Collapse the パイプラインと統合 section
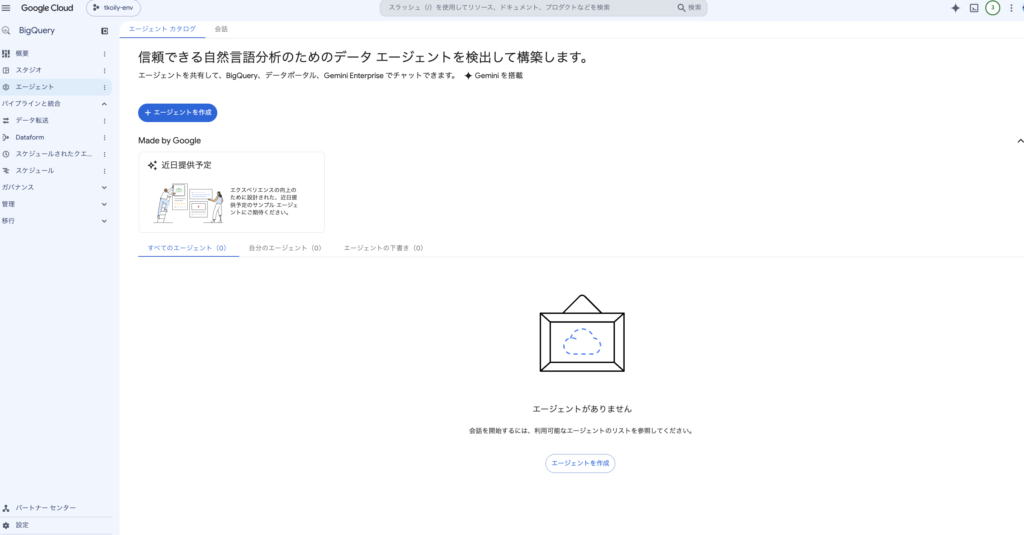 point(104,104)
